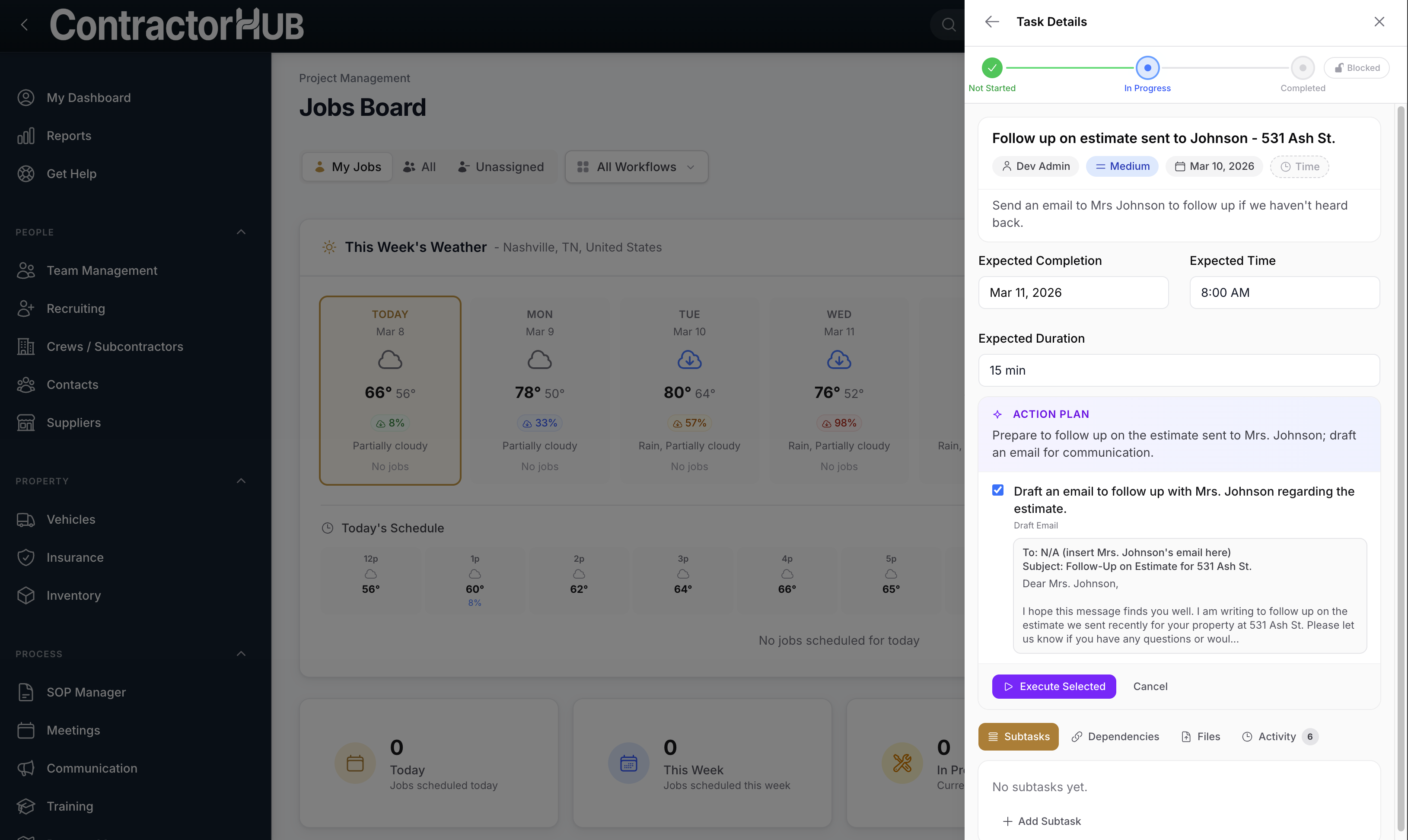Open the All Workflows dropdown
1408x840 pixels.
[x=636, y=166]
